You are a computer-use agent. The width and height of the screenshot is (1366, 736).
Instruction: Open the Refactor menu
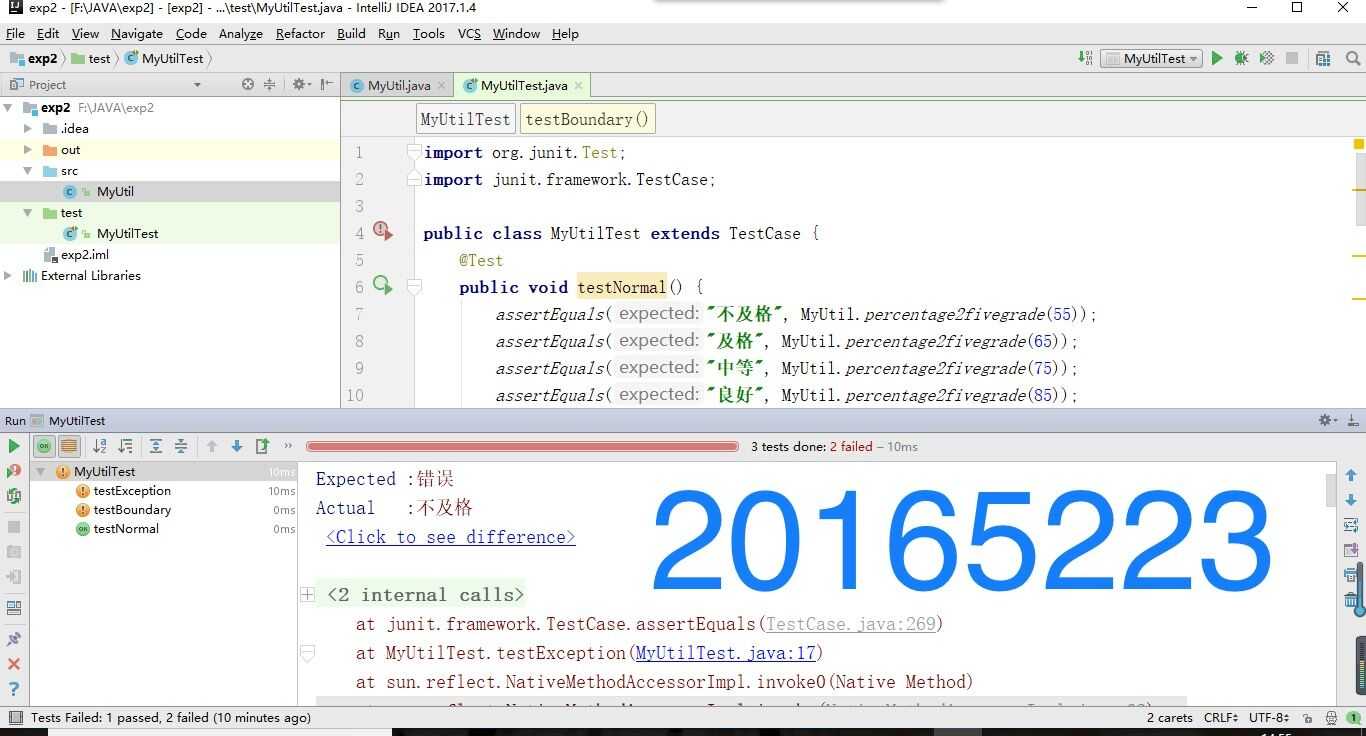pyautogui.click(x=300, y=34)
